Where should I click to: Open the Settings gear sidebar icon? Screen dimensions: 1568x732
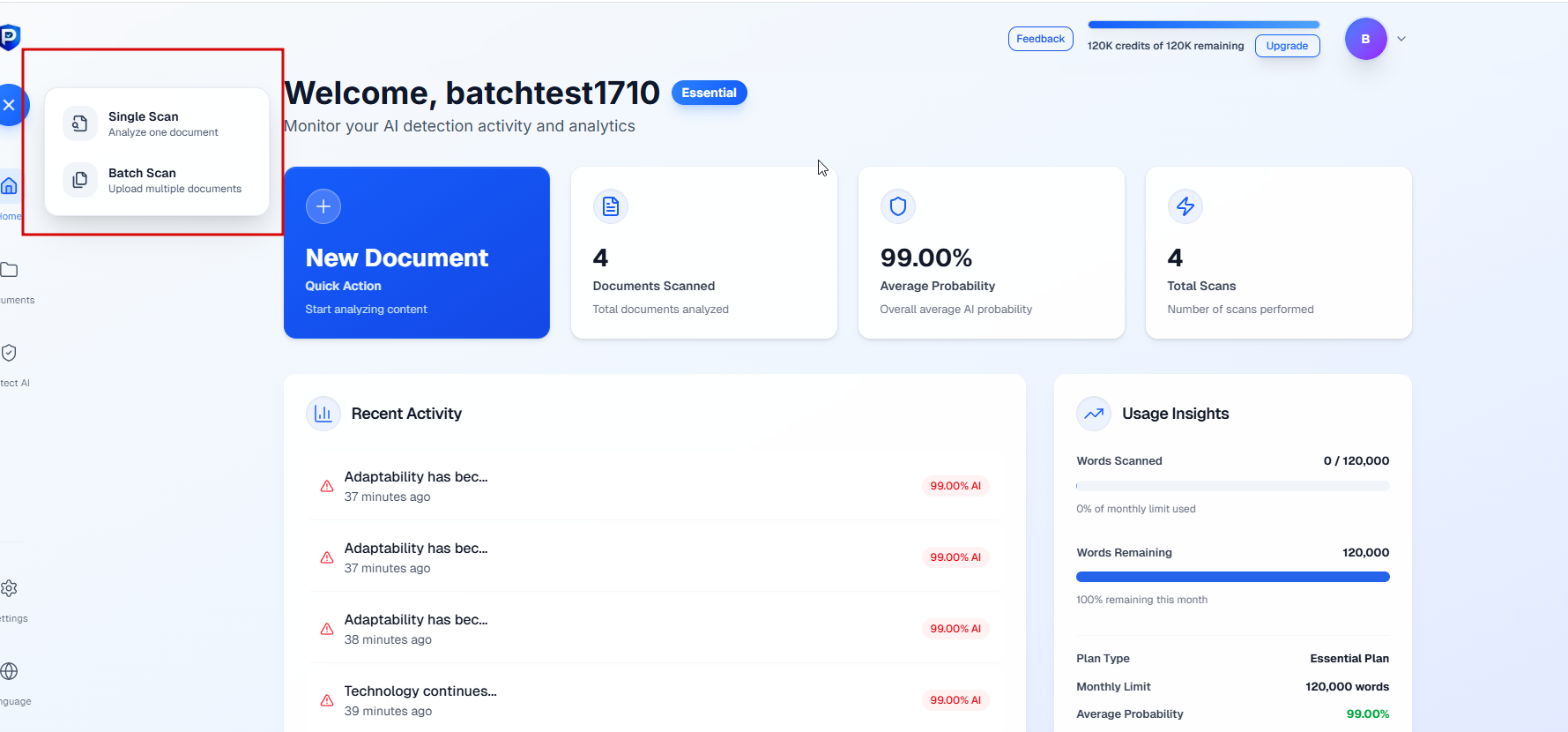[9, 588]
